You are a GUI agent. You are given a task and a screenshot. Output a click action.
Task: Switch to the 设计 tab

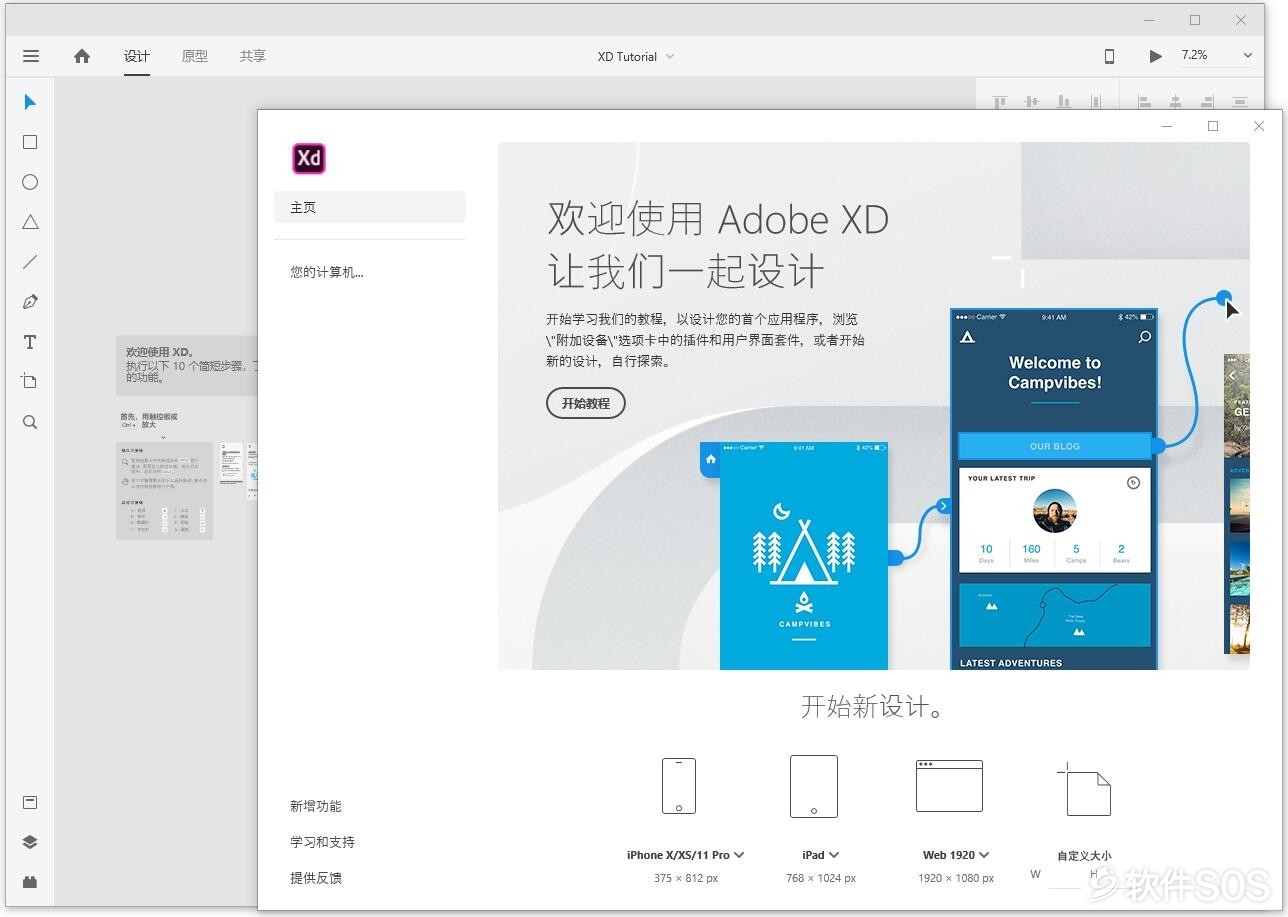coord(137,56)
